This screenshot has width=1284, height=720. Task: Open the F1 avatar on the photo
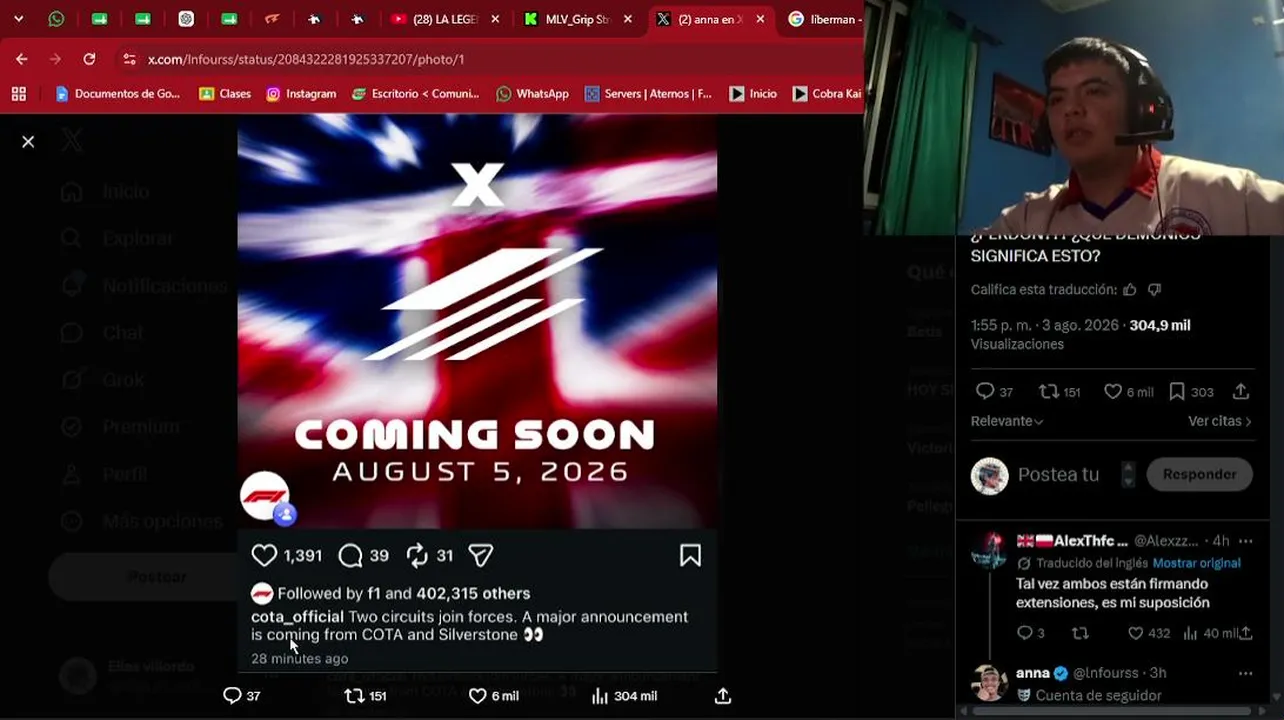click(264, 496)
